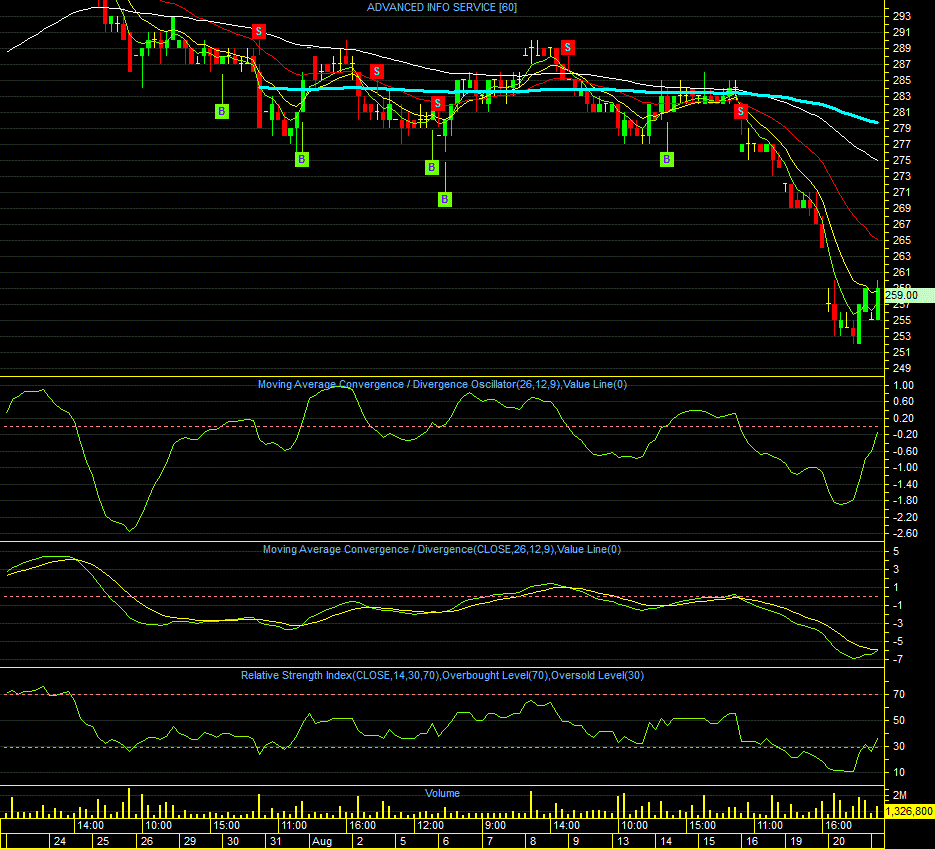Click date 6 on the bottom date axis
The image size is (935, 849).
tap(446, 841)
